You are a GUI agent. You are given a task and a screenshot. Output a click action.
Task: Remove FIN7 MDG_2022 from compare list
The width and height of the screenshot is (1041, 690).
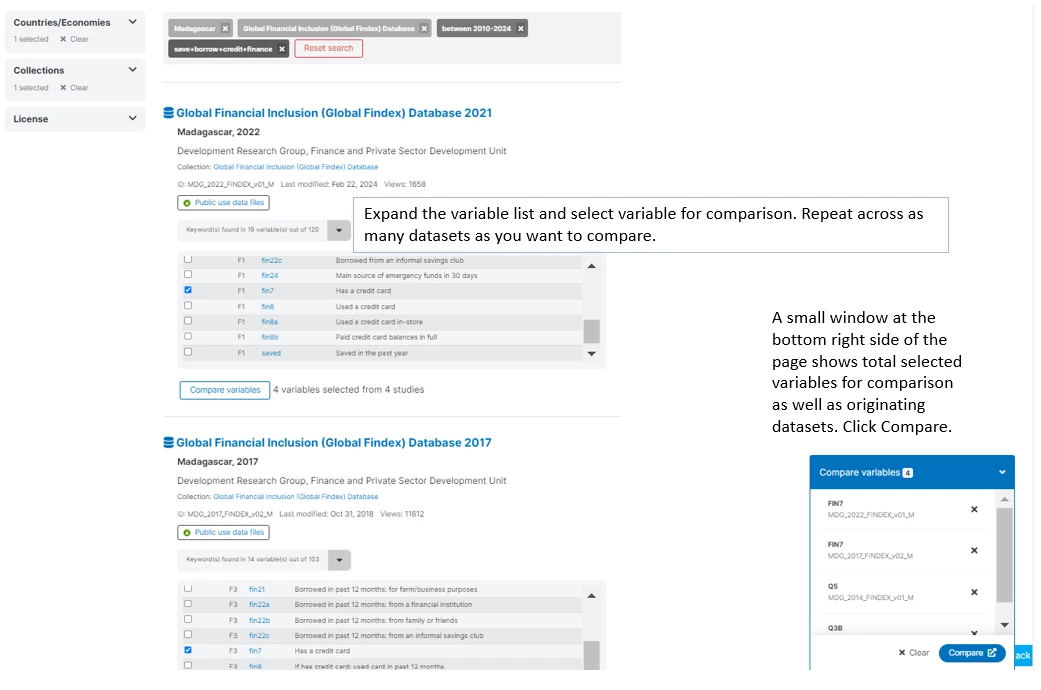974,509
